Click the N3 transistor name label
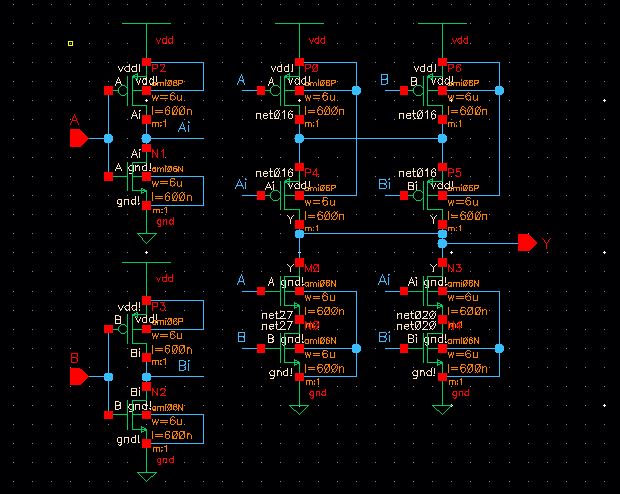The width and height of the screenshot is (620, 494). 454,268
